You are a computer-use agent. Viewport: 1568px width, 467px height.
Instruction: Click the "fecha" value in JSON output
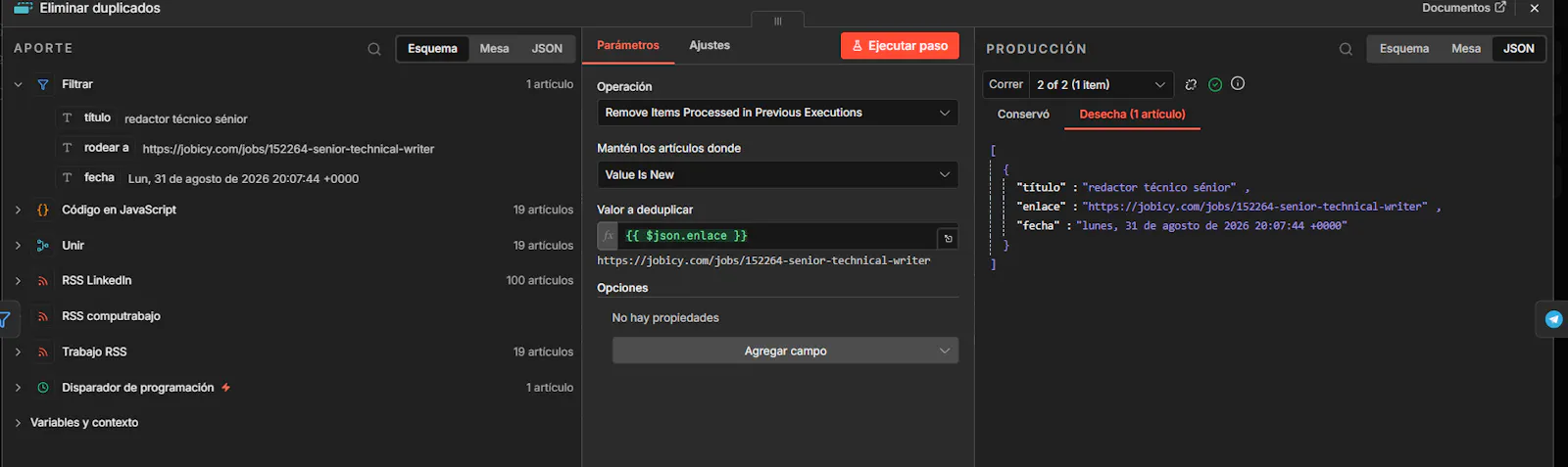coord(1211,226)
